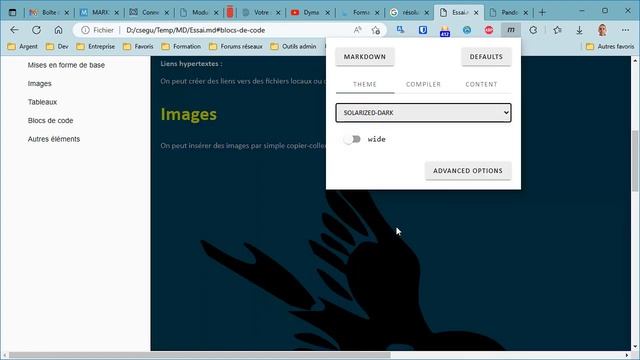The image size is (640, 360).
Task: Open the Entreprise bookmarks folder
Action: point(96,47)
